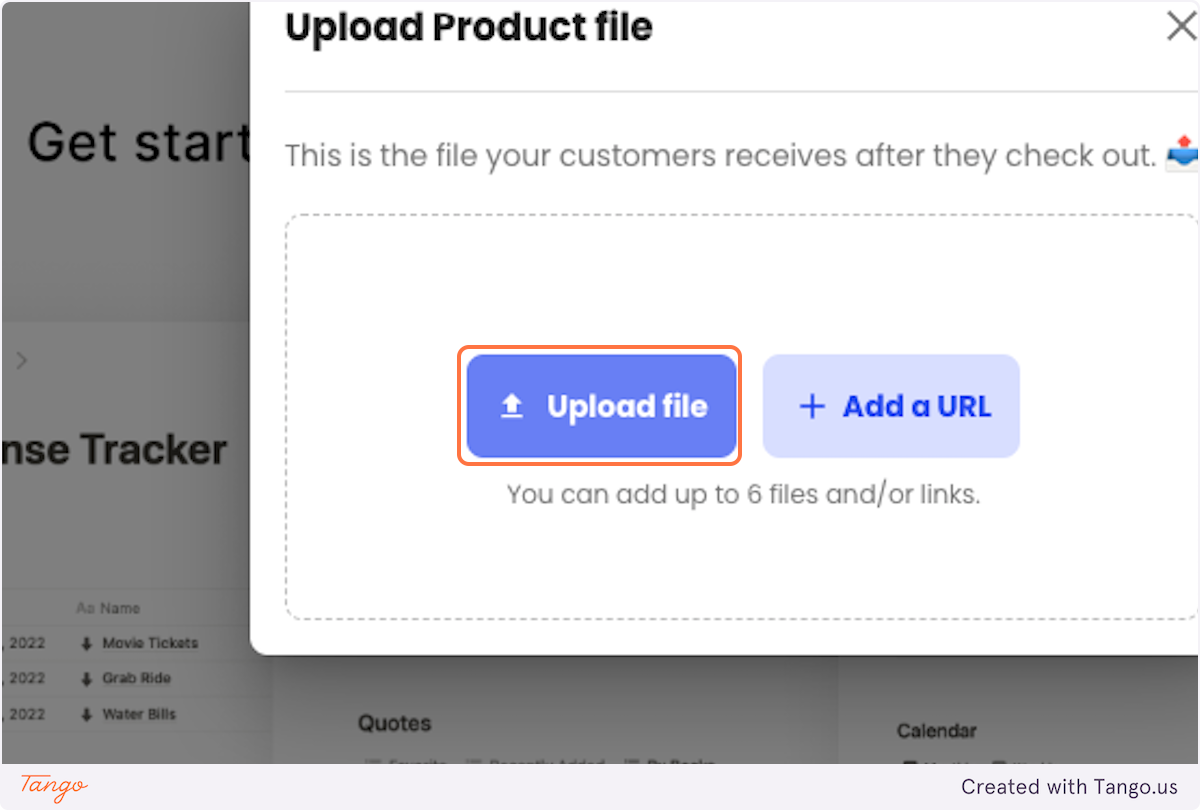Click the down arrow icon beside Movie Tickets
The image size is (1200, 810).
(x=87, y=643)
